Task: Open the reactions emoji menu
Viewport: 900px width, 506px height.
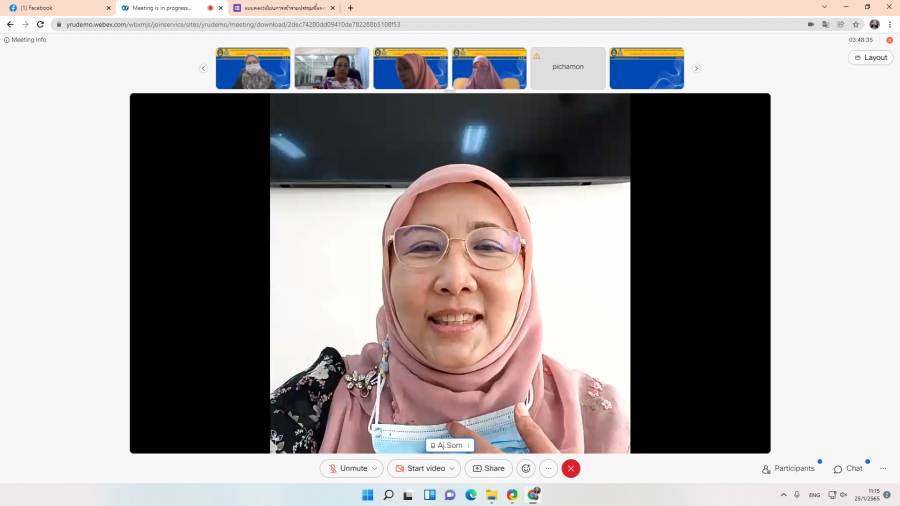Action: pyautogui.click(x=526, y=468)
